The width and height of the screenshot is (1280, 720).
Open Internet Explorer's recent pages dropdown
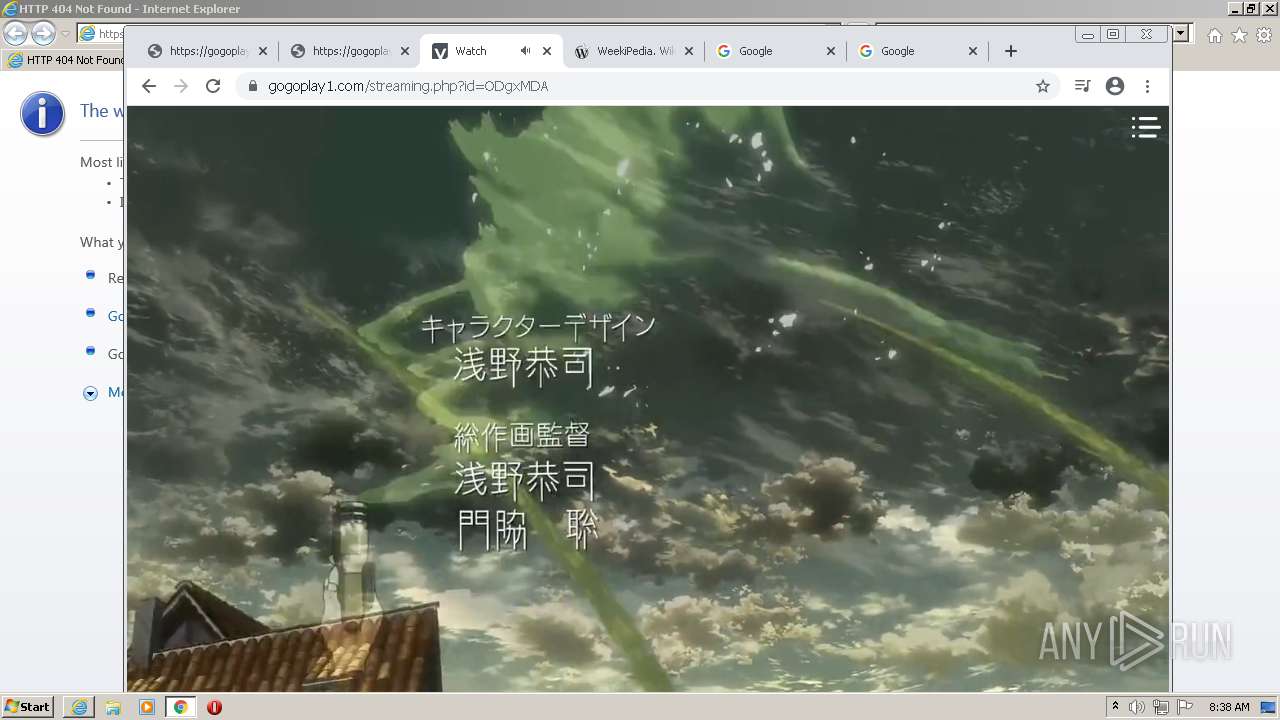click(x=65, y=34)
